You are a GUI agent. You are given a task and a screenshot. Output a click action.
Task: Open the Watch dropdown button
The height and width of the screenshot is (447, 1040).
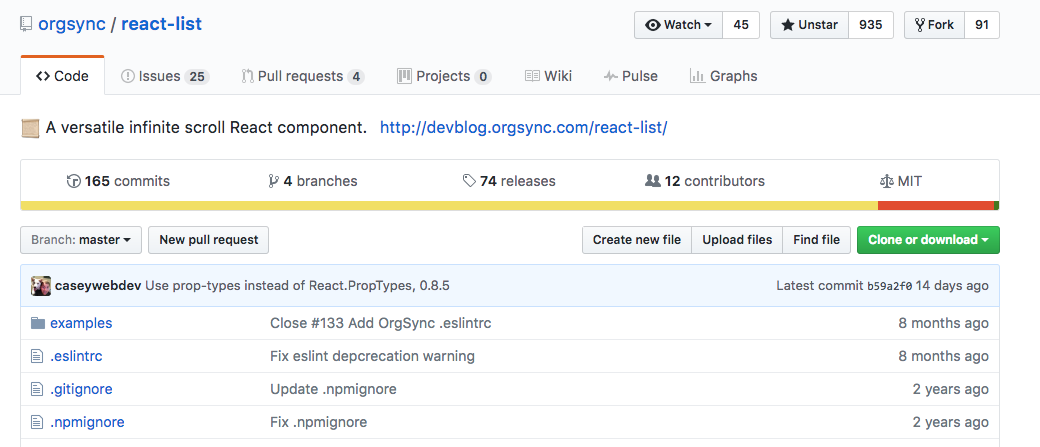click(x=679, y=25)
